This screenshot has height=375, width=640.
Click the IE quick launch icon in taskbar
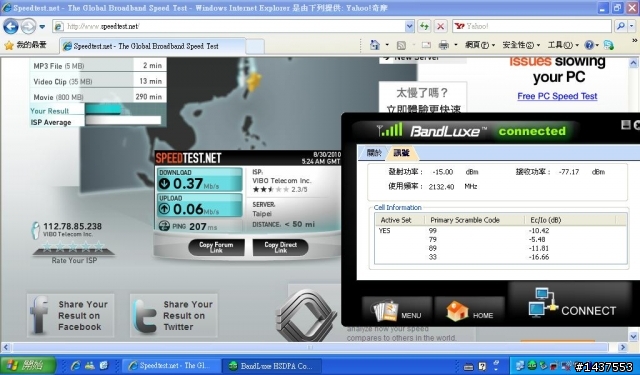[x=76, y=366]
